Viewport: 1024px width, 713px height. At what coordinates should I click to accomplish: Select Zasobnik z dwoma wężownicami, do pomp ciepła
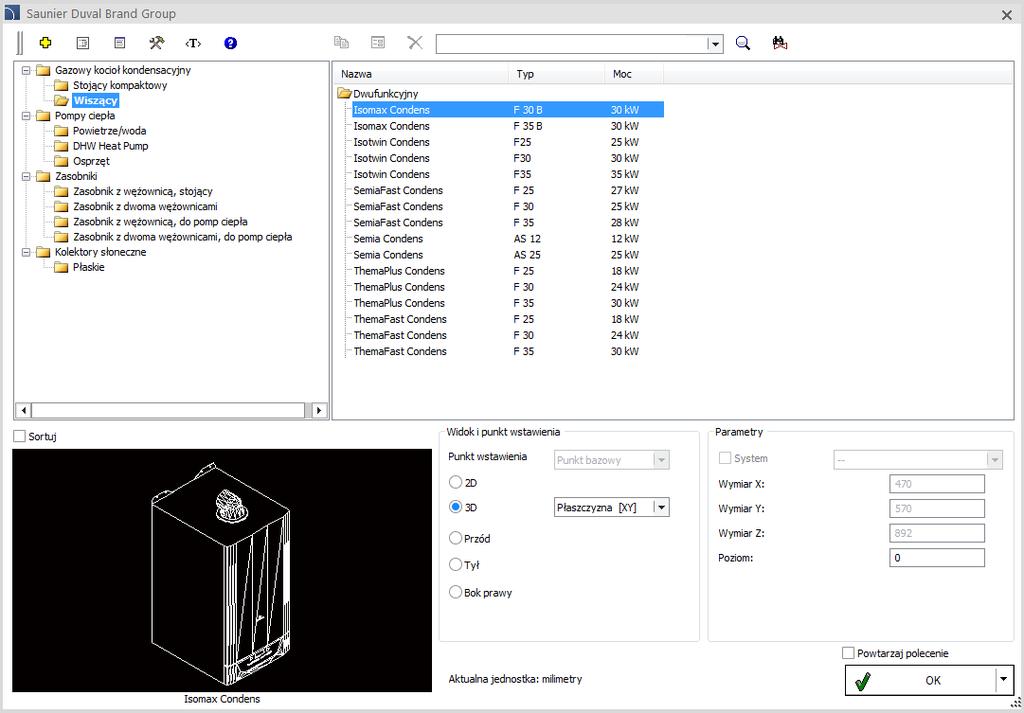click(182, 237)
